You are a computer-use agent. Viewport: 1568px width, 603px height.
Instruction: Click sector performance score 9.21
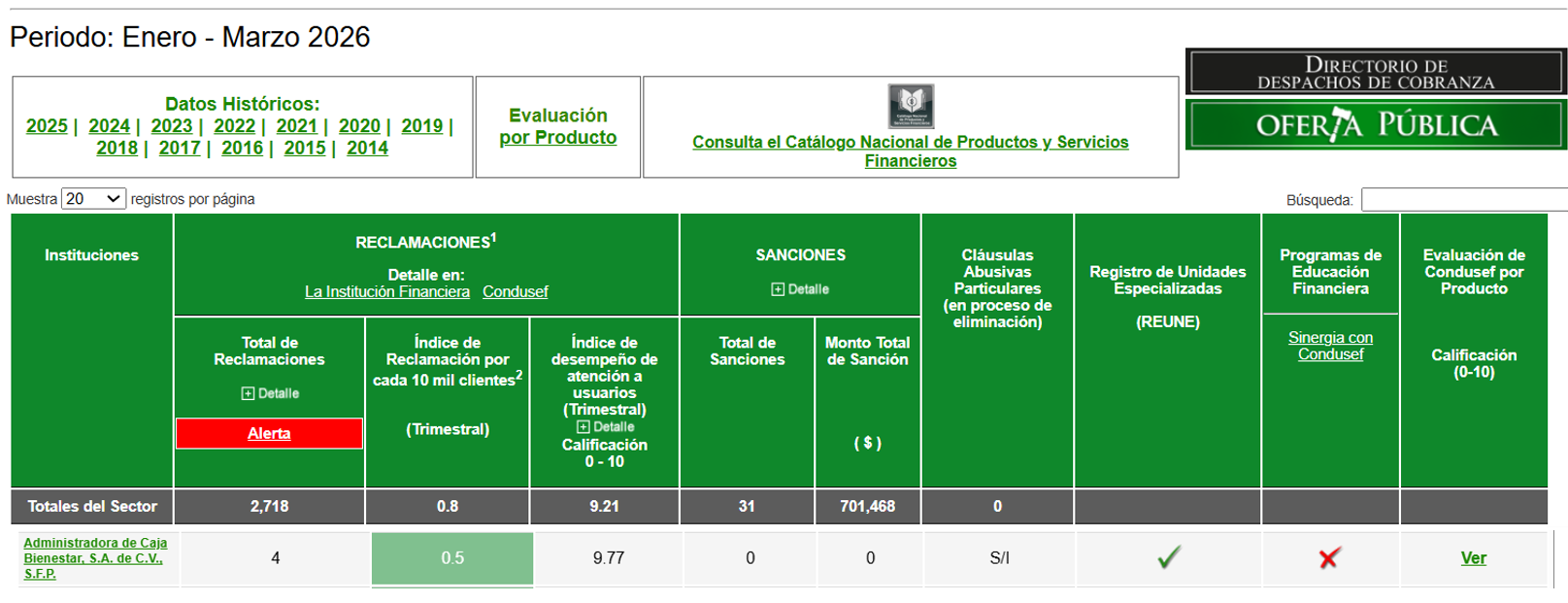(x=604, y=507)
